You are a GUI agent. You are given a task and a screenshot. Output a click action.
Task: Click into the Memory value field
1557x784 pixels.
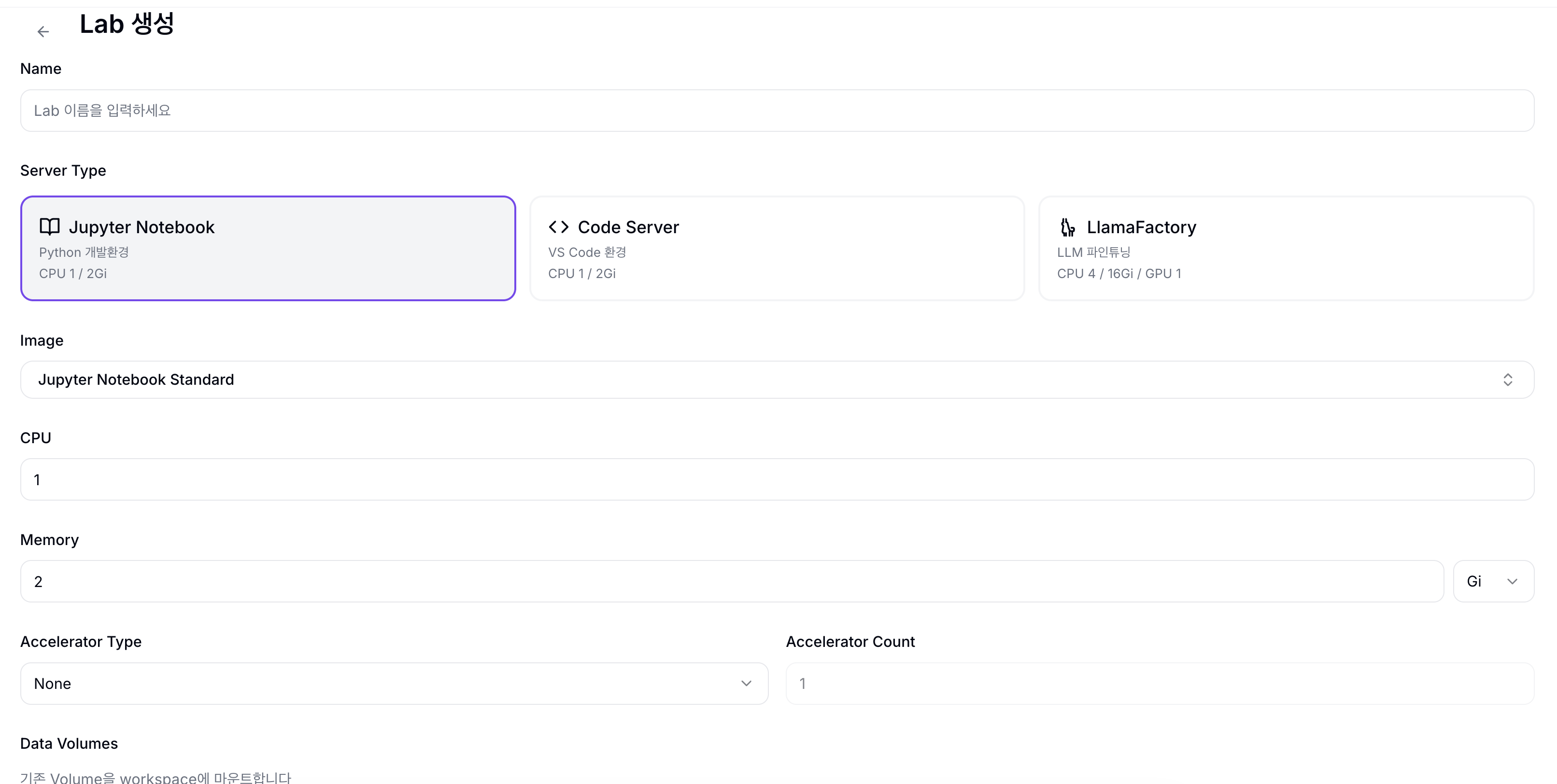(732, 581)
